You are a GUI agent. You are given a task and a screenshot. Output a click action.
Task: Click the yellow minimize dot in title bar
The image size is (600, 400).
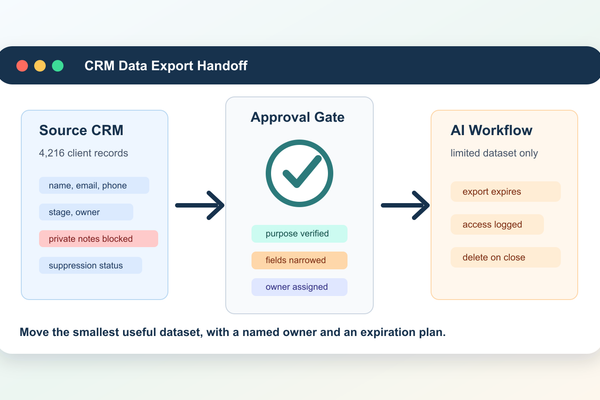[x=40, y=66]
